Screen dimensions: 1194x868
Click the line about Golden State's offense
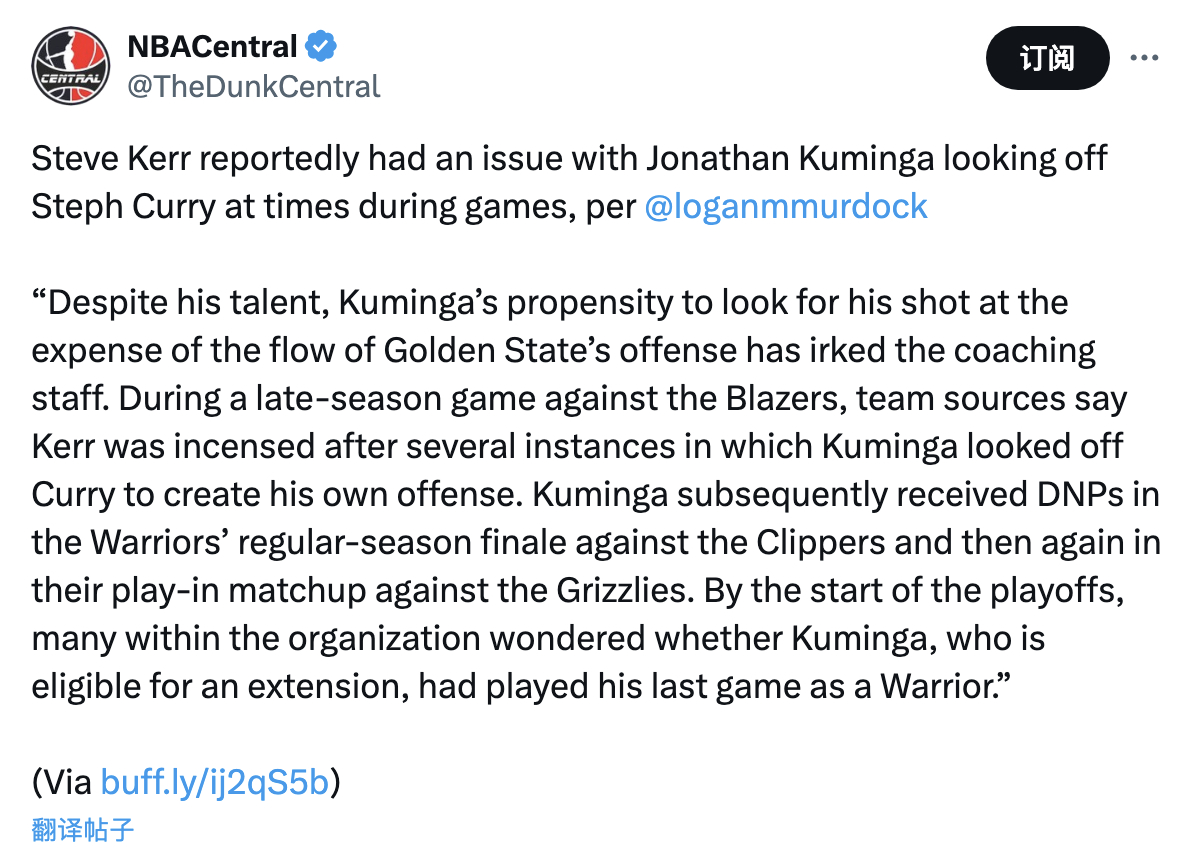pos(563,351)
